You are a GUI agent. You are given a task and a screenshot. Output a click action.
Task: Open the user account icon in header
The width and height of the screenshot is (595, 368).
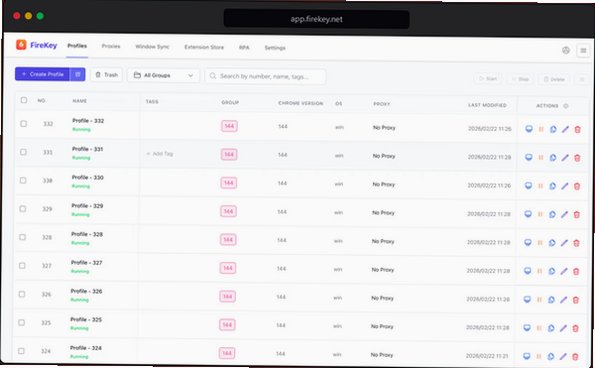click(x=566, y=50)
